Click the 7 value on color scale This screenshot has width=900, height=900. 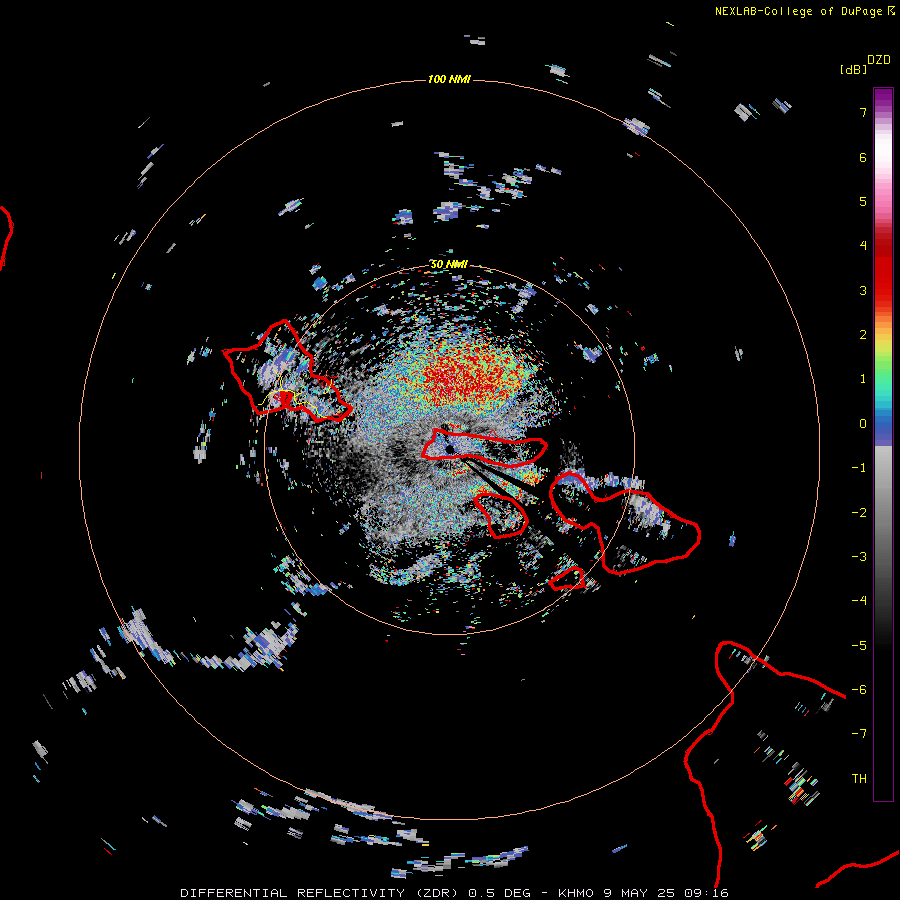863,112
